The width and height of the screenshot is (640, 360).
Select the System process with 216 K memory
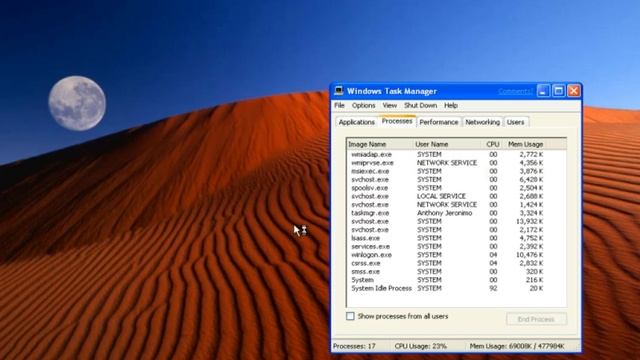[456, 280]
